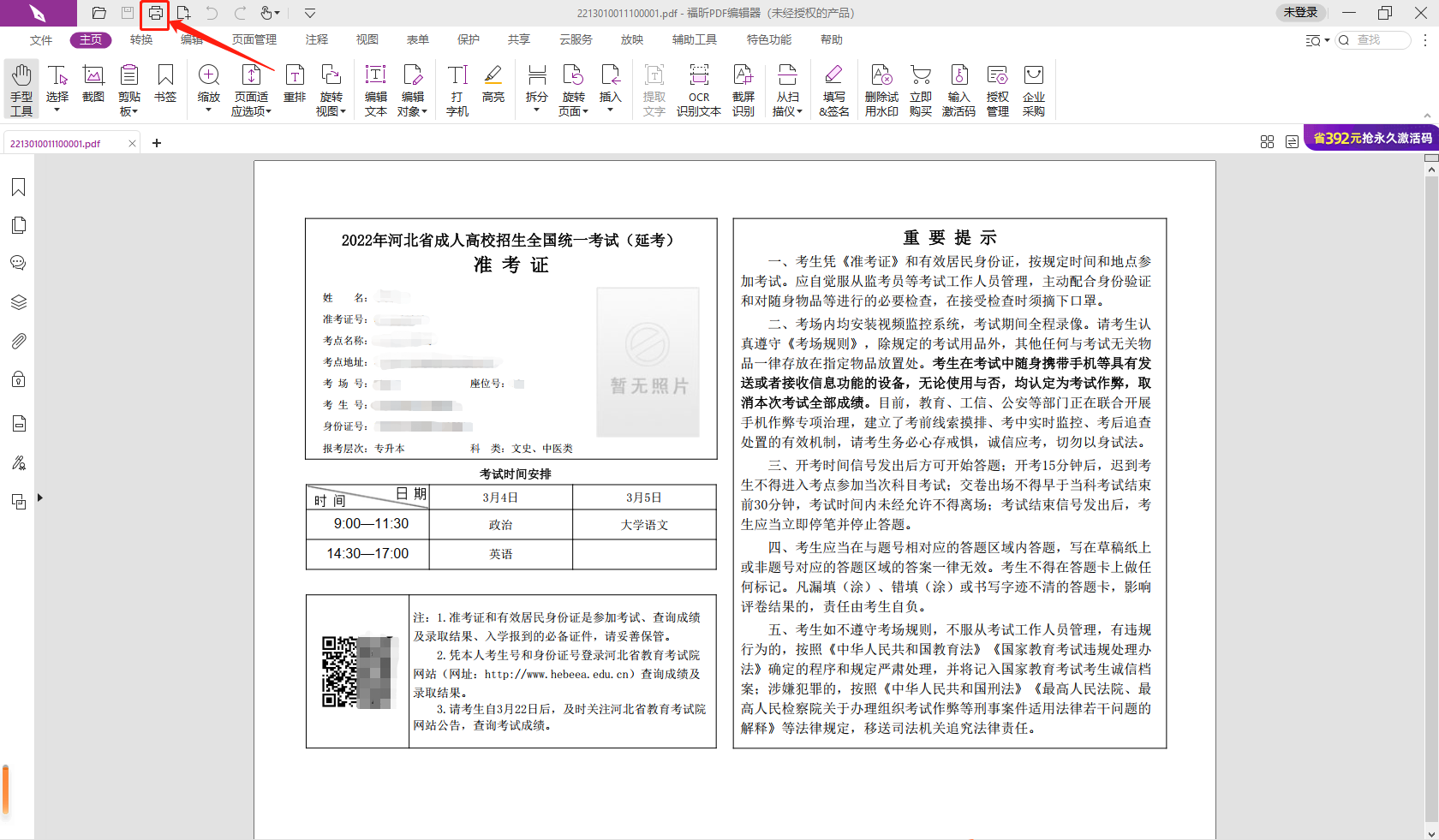Click the 截图 snapshot tool
Screen dimensions: 1439x840
tap(93, 84)
